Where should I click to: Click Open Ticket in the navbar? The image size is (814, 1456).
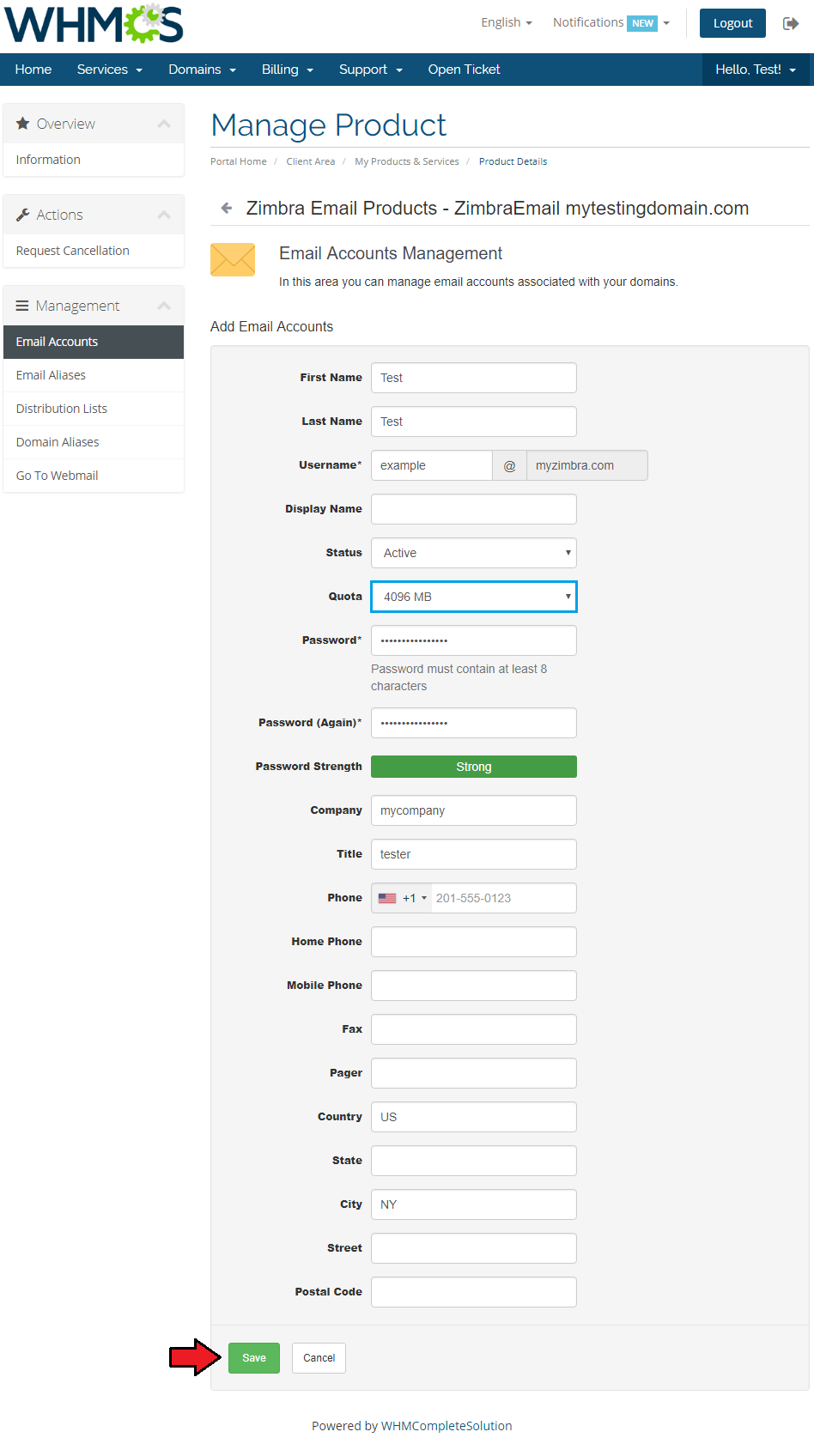click(x=464, y=70)
